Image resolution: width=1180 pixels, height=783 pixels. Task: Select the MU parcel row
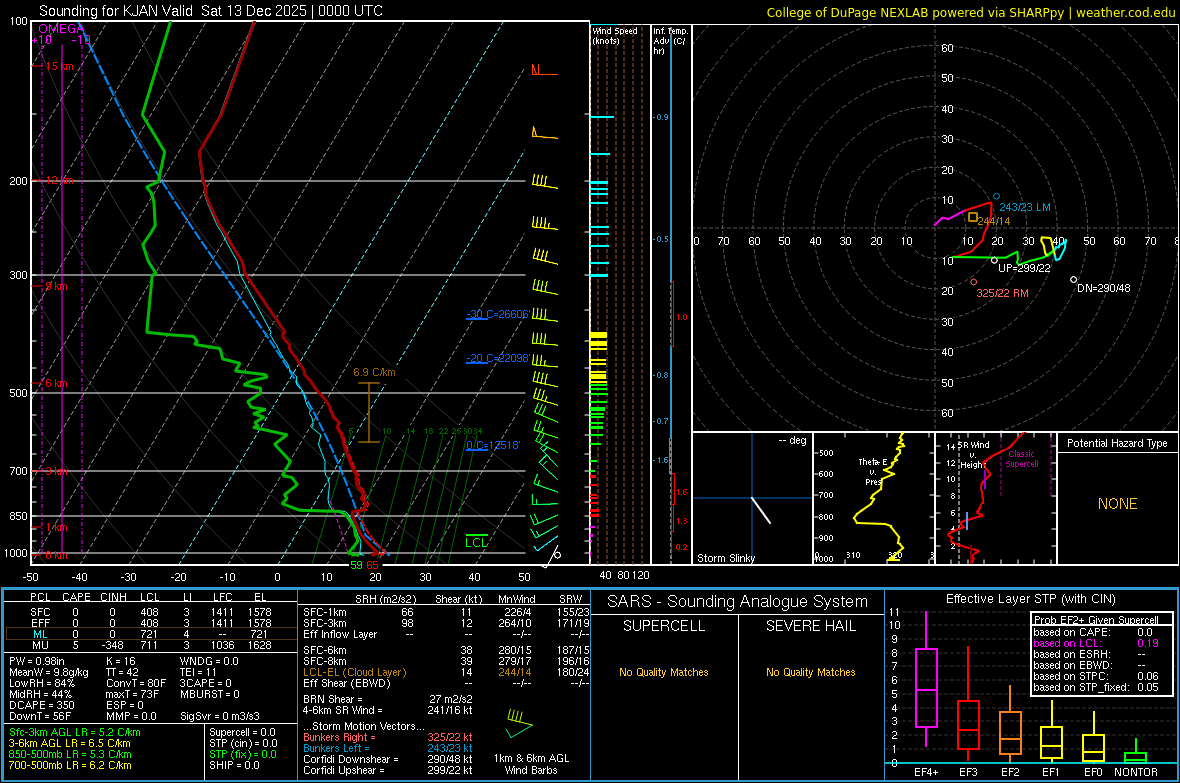pos(149,644)
